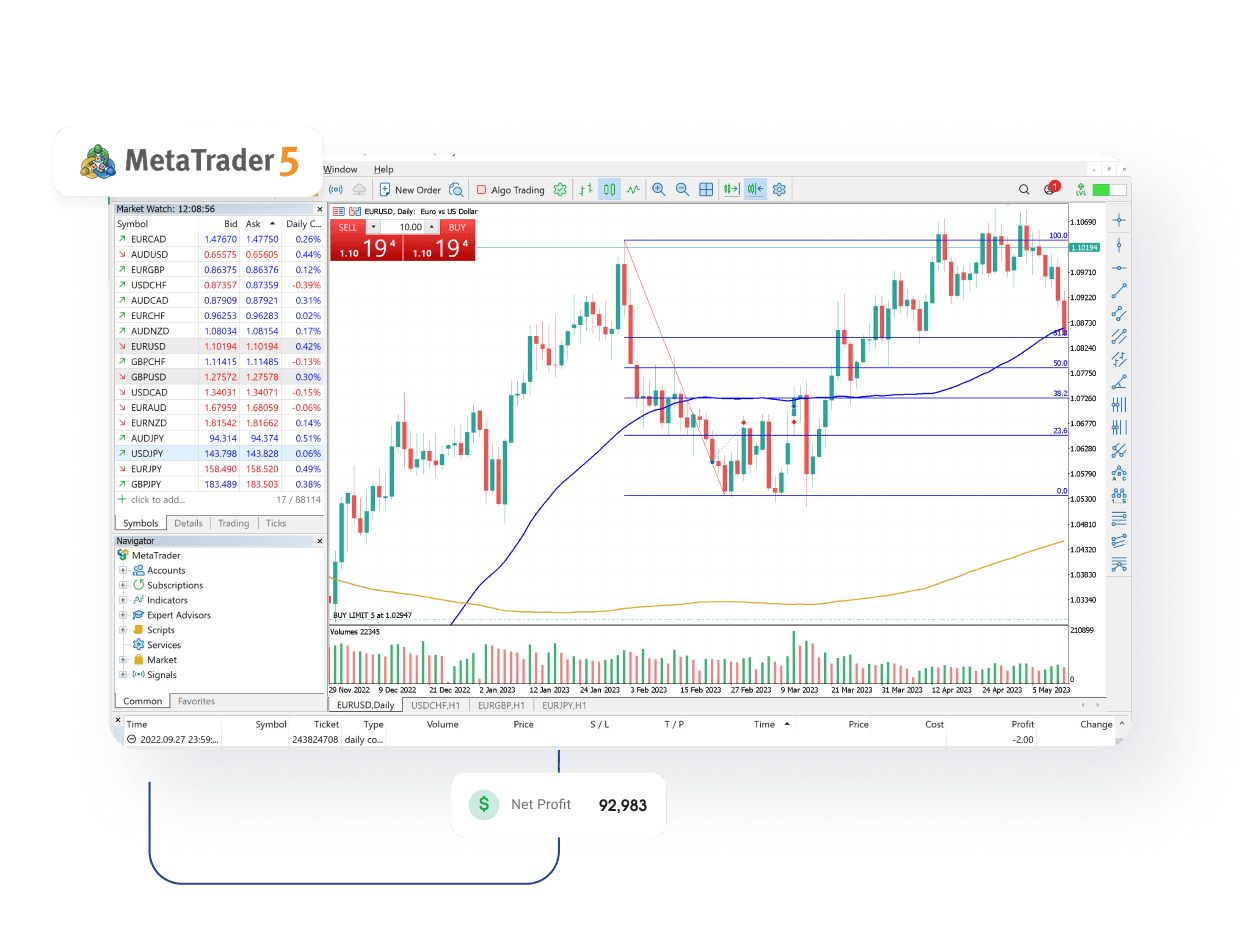Zoom in on the chart

(658, 189)
